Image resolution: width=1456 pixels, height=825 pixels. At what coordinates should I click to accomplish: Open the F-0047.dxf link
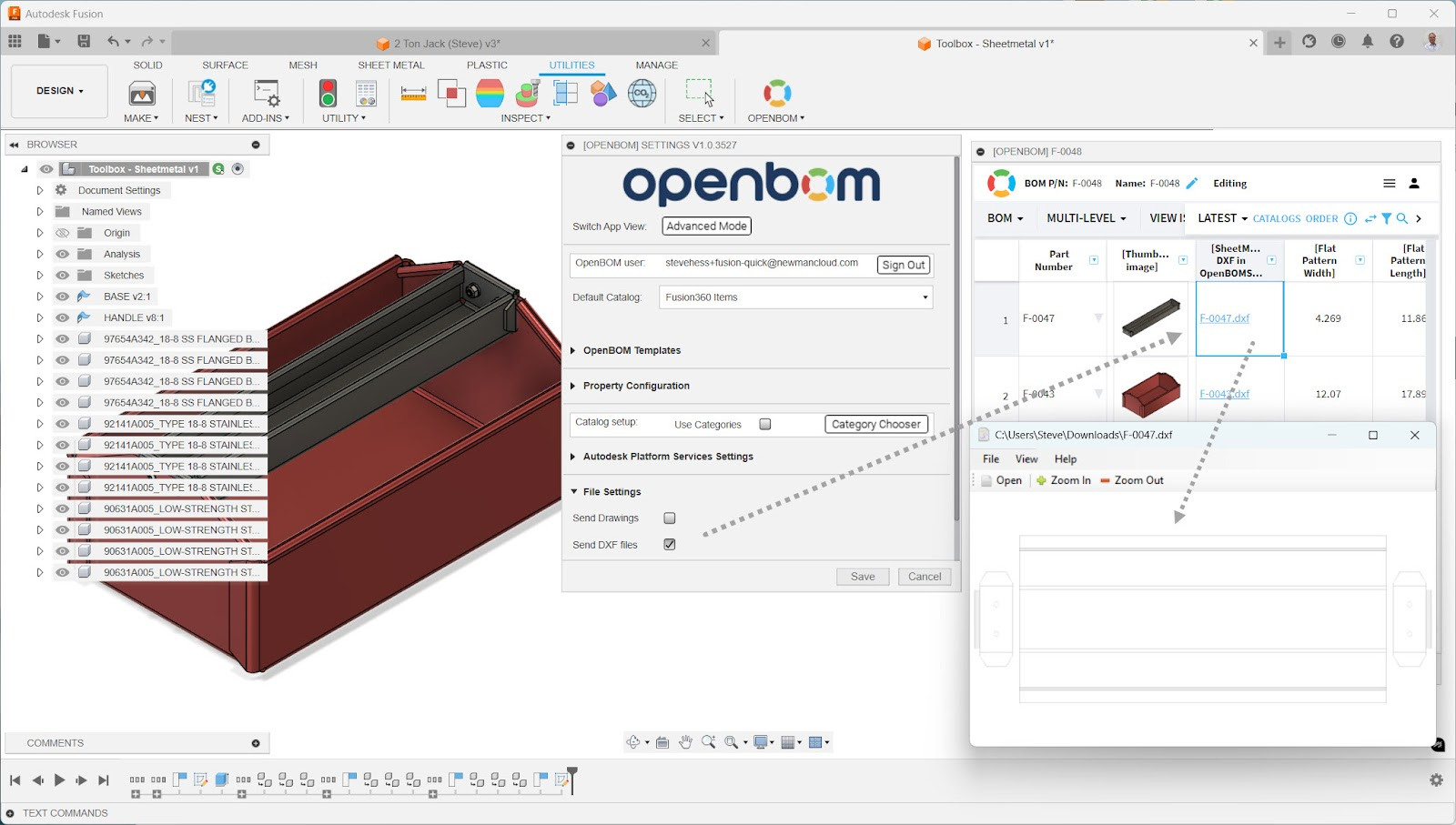point(1225,318)
